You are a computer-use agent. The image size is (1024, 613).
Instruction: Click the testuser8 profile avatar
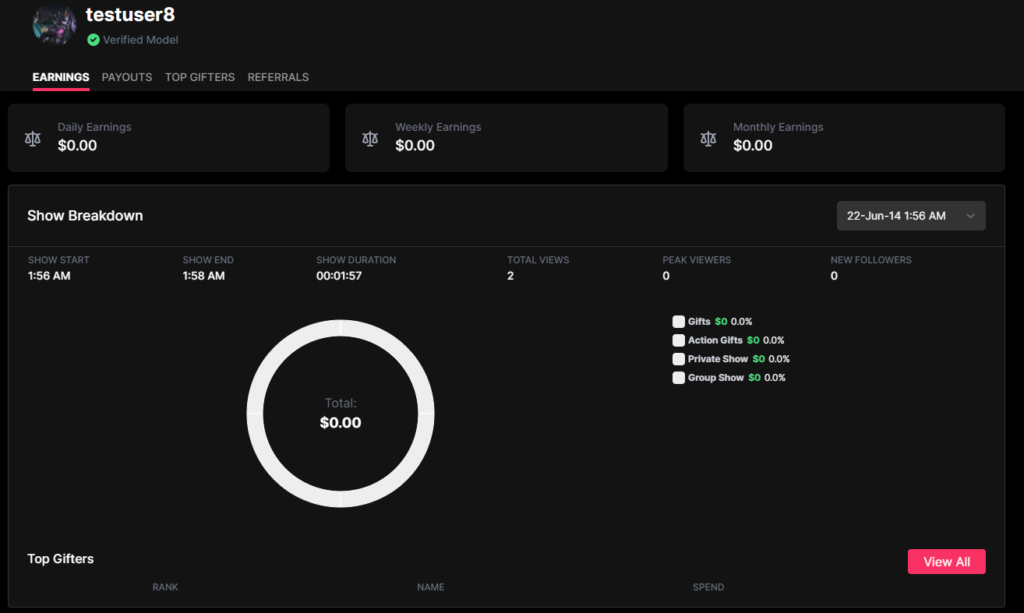54,24
